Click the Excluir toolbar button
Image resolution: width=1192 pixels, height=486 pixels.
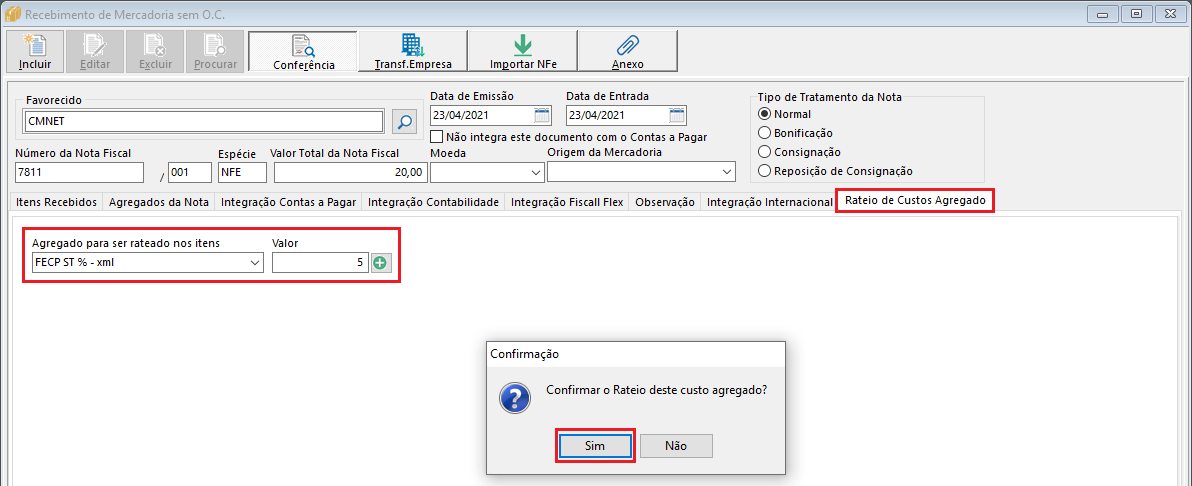tap(154, 52)
